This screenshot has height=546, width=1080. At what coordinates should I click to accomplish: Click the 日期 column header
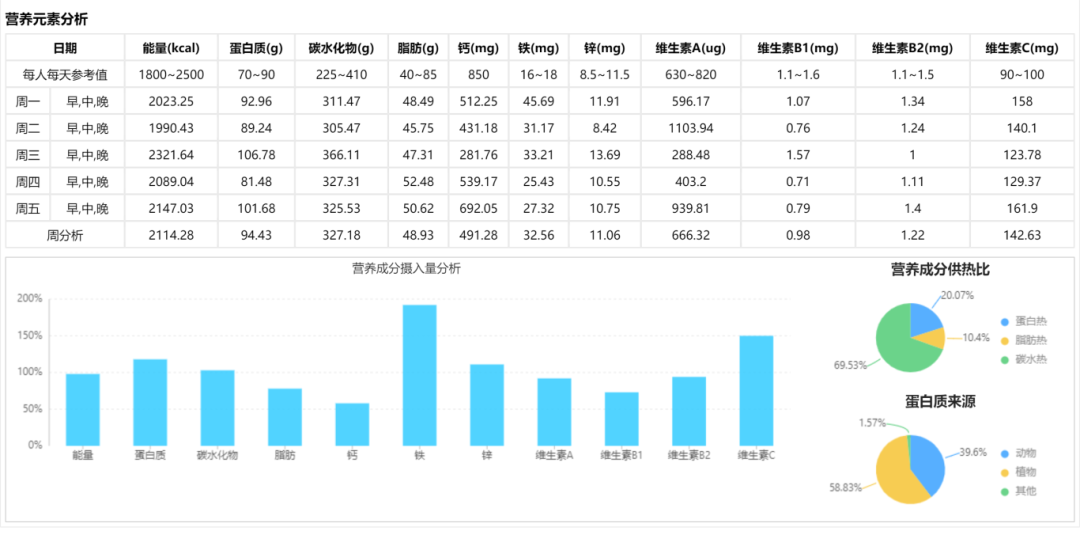point(65,48)
